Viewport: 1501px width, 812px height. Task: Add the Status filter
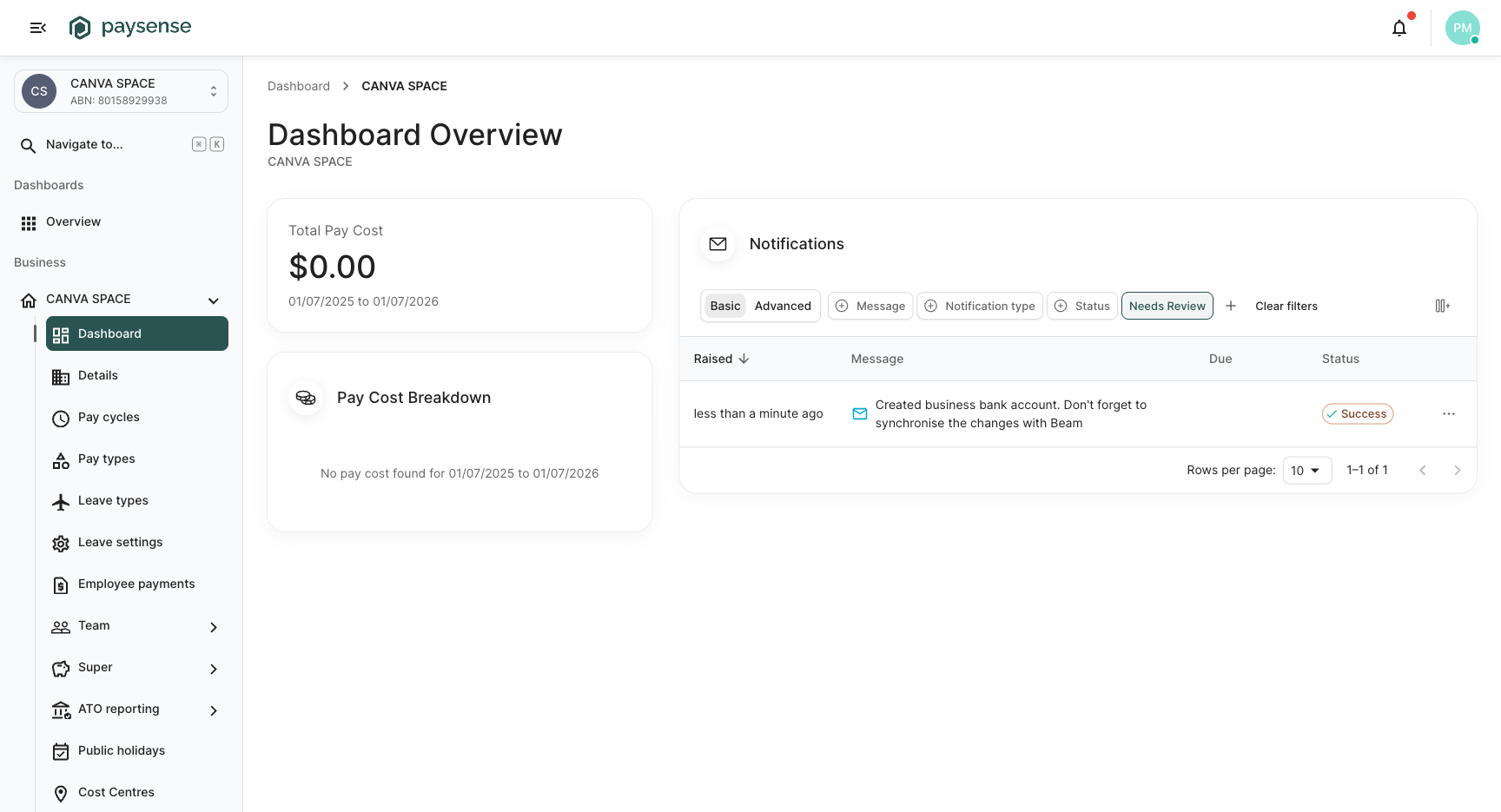1082,306
